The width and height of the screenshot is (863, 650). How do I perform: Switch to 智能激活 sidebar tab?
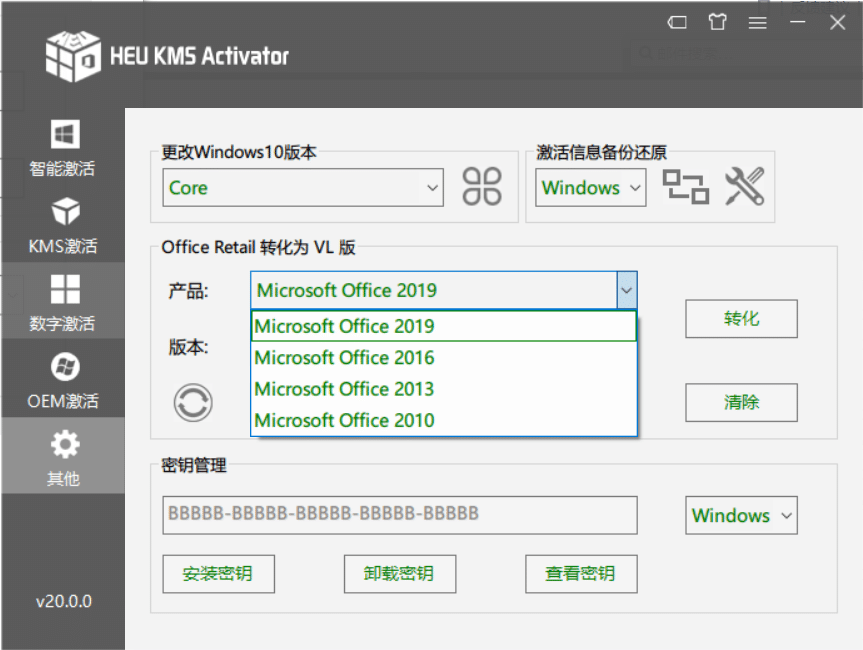pyautogui.click(x=63, y=147)
